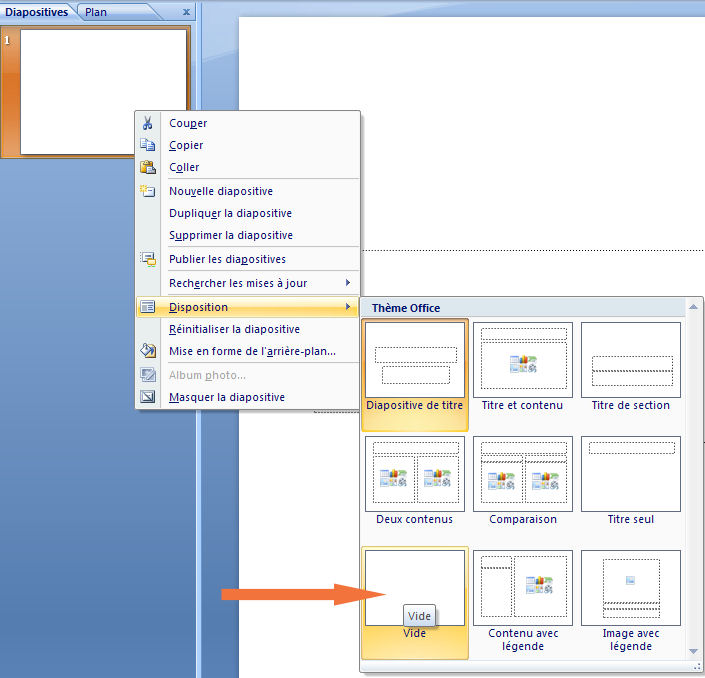Click the Coller clipboard icon
Image resolution: width=705 pixels, height=678 pixels.
pyautogui.click(x=148, y=167)
